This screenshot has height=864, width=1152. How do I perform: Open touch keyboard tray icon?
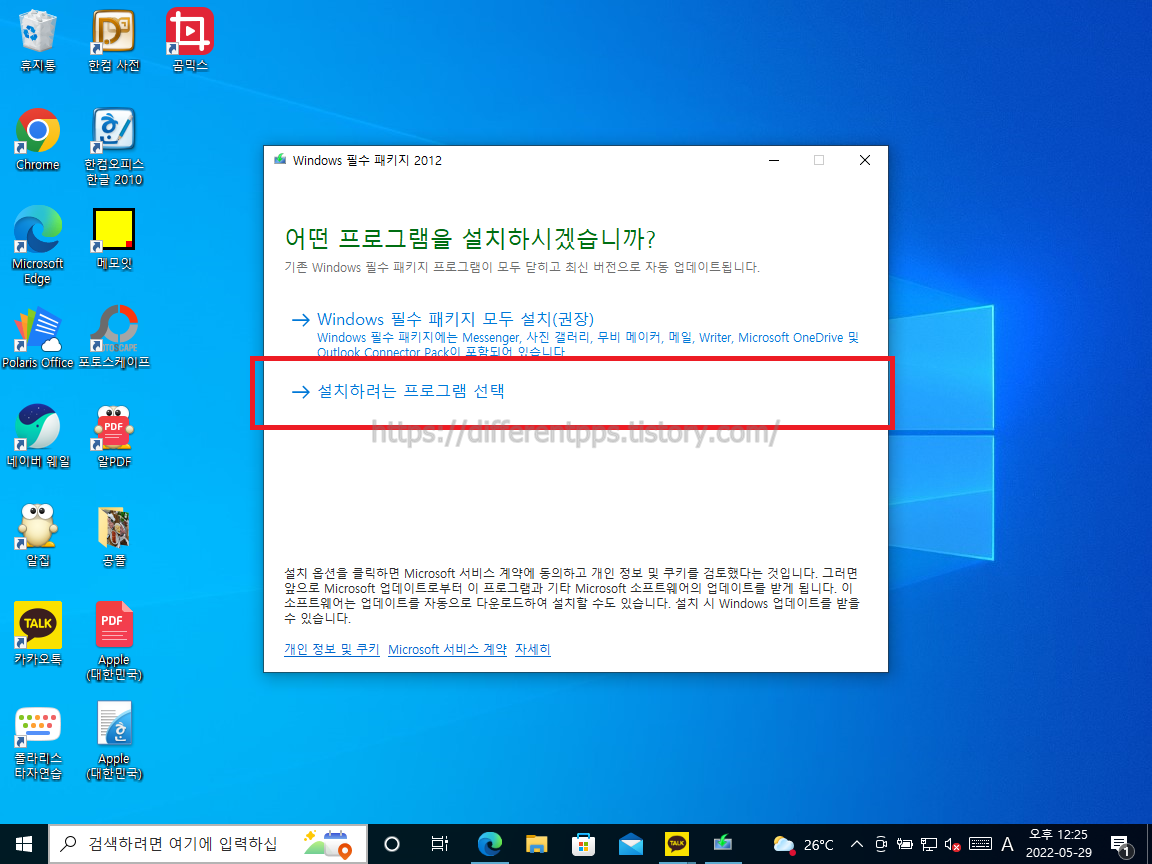(980, 844)
